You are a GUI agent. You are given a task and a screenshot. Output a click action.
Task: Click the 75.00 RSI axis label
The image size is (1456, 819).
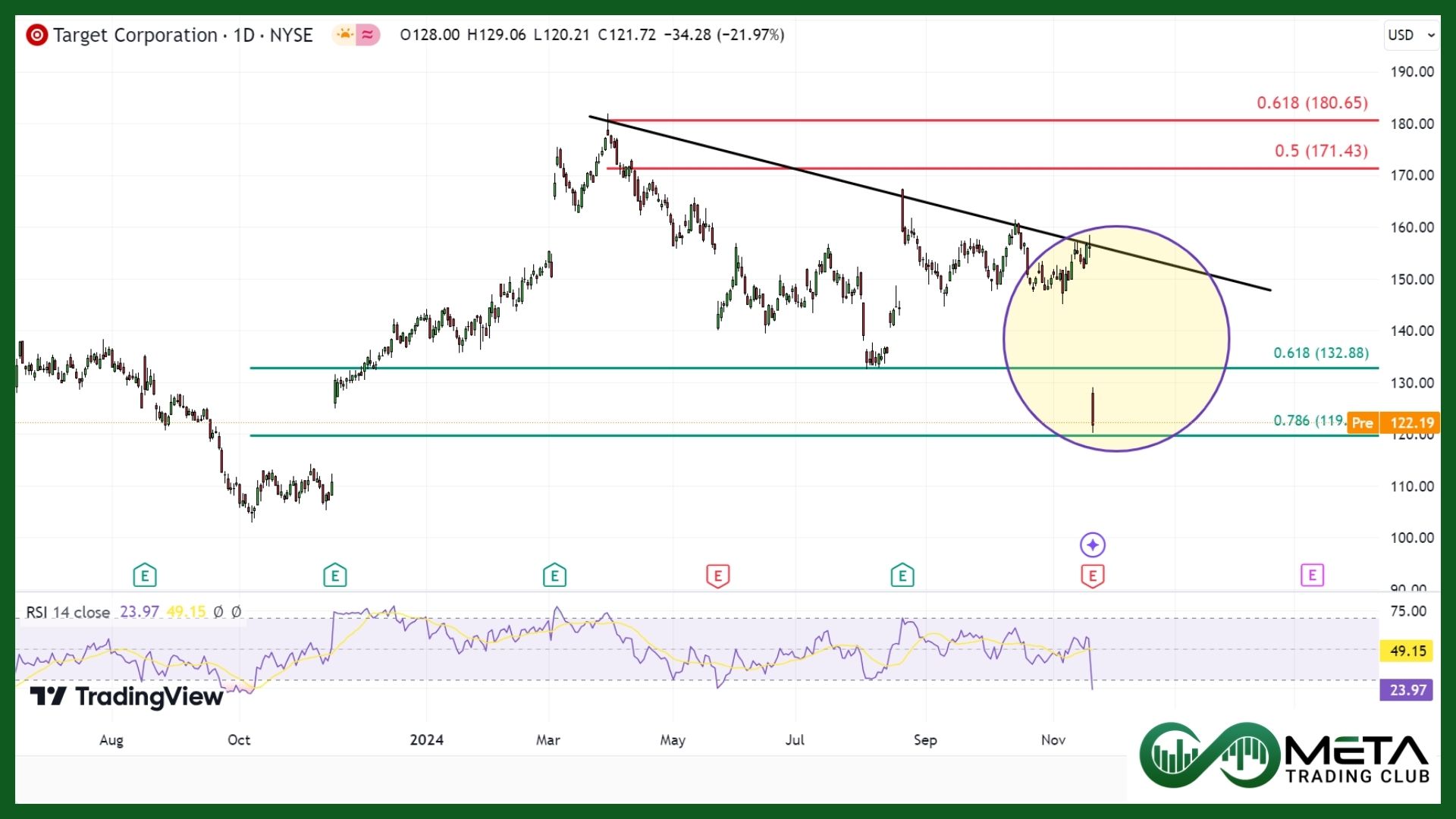[1408, 611]
